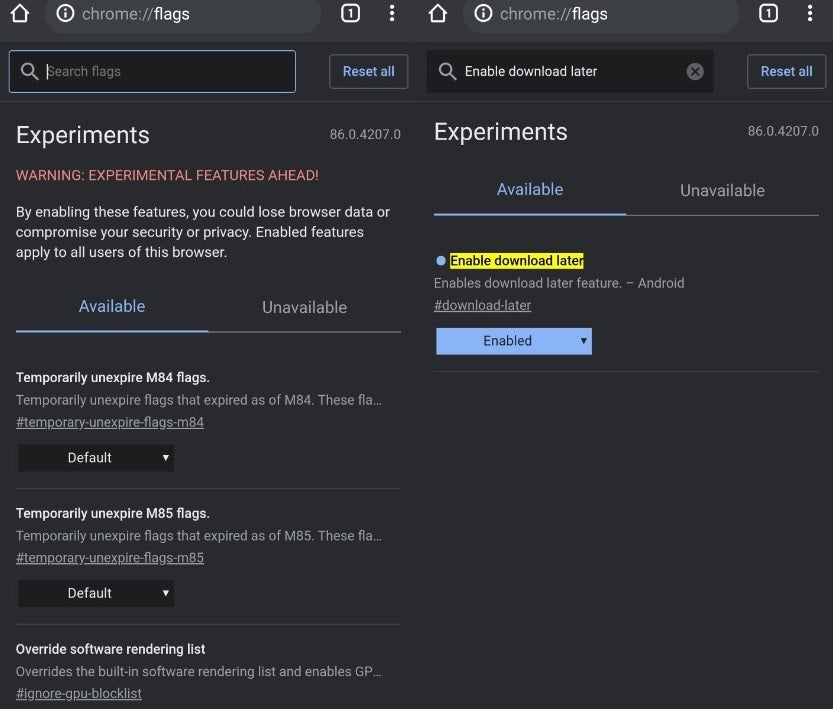Open the #download-later link
833x709 pixels.
482,305
